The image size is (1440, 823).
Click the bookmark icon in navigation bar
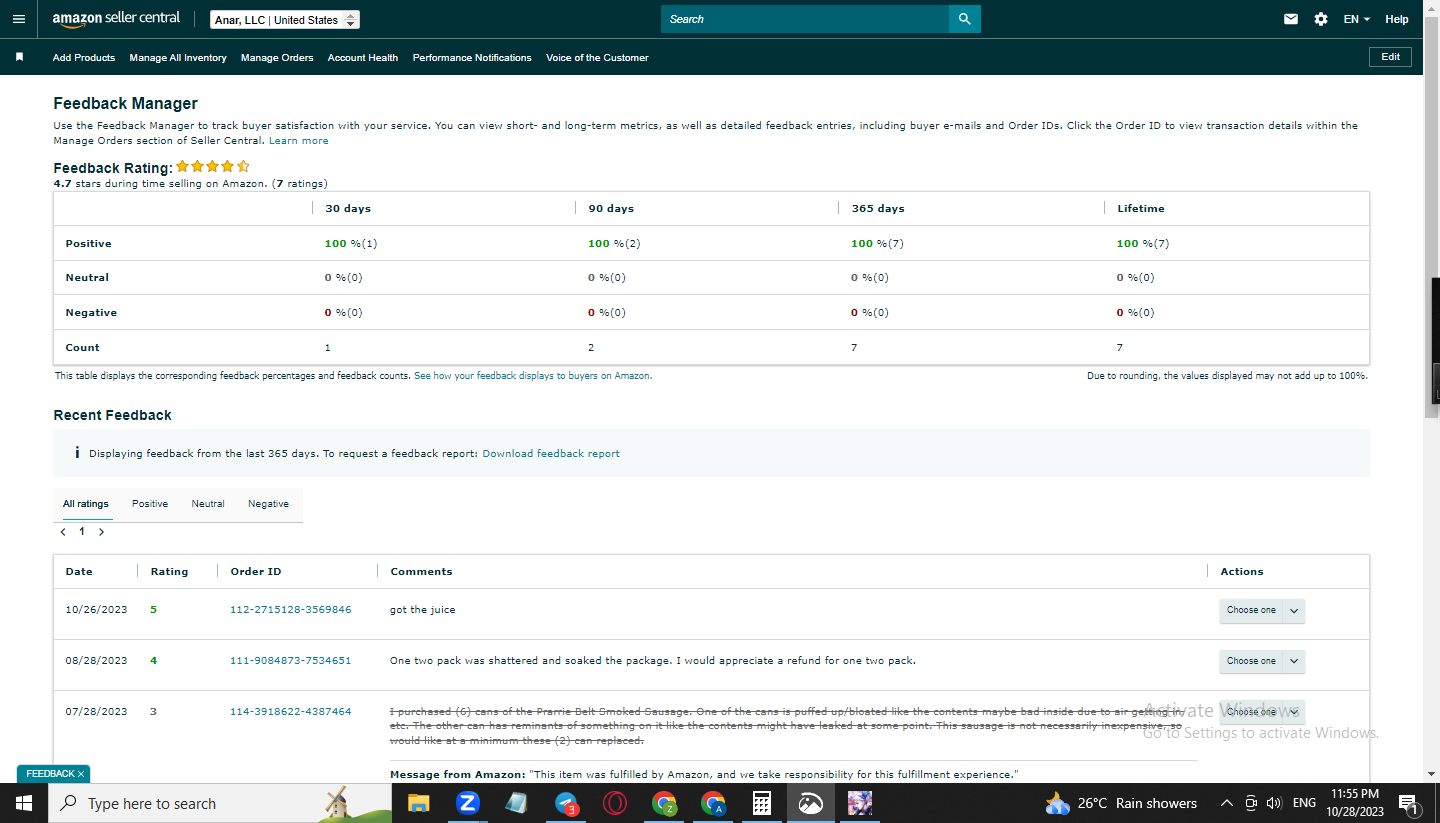19,57
